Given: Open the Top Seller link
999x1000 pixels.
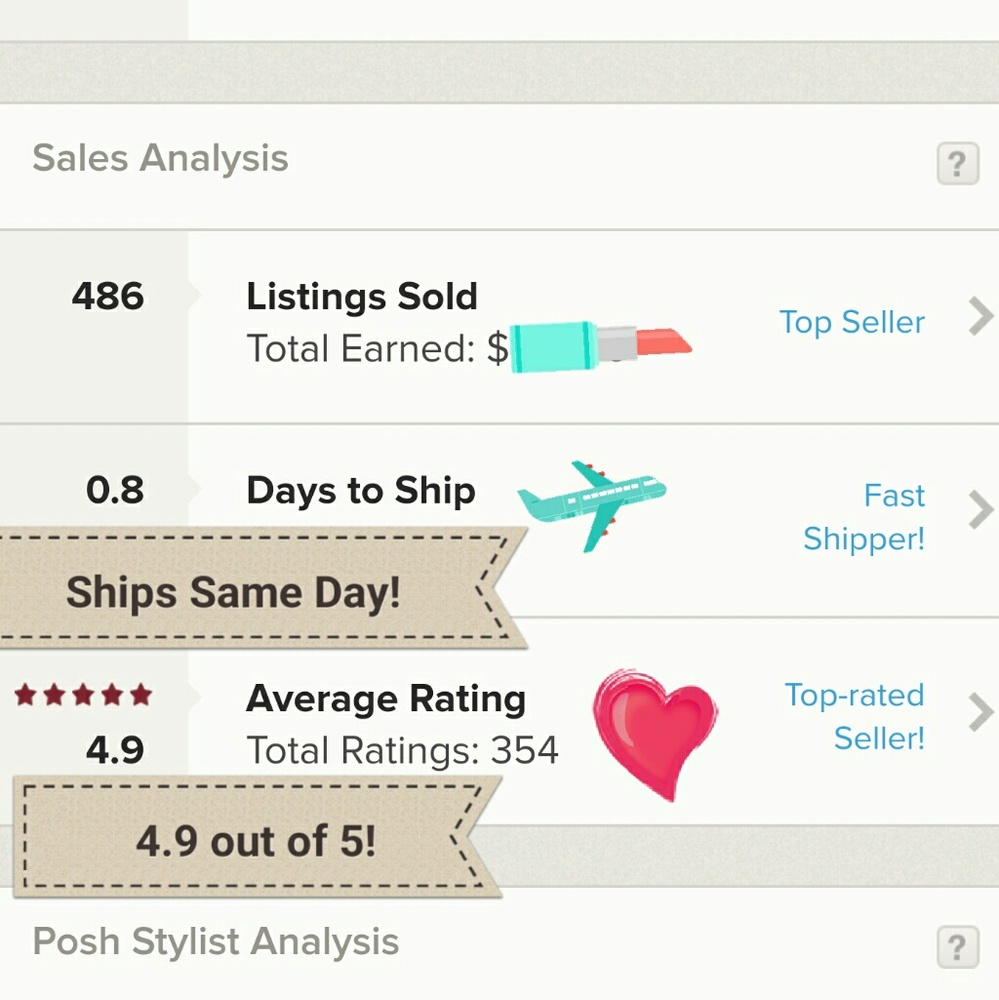Looking at the screenshot, I should point(852,322).
